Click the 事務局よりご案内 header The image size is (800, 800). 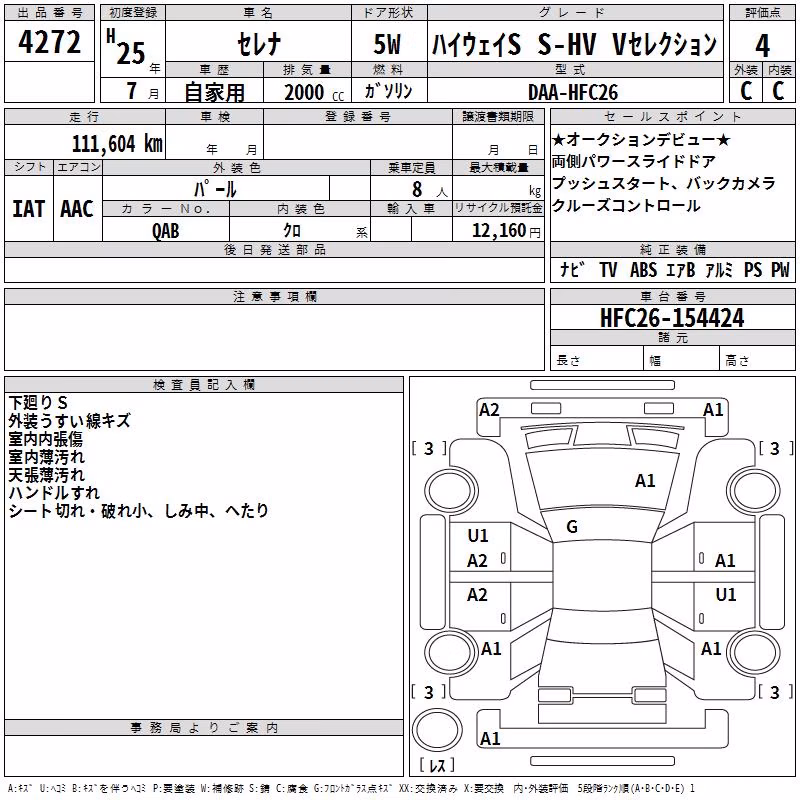[204, 728]
